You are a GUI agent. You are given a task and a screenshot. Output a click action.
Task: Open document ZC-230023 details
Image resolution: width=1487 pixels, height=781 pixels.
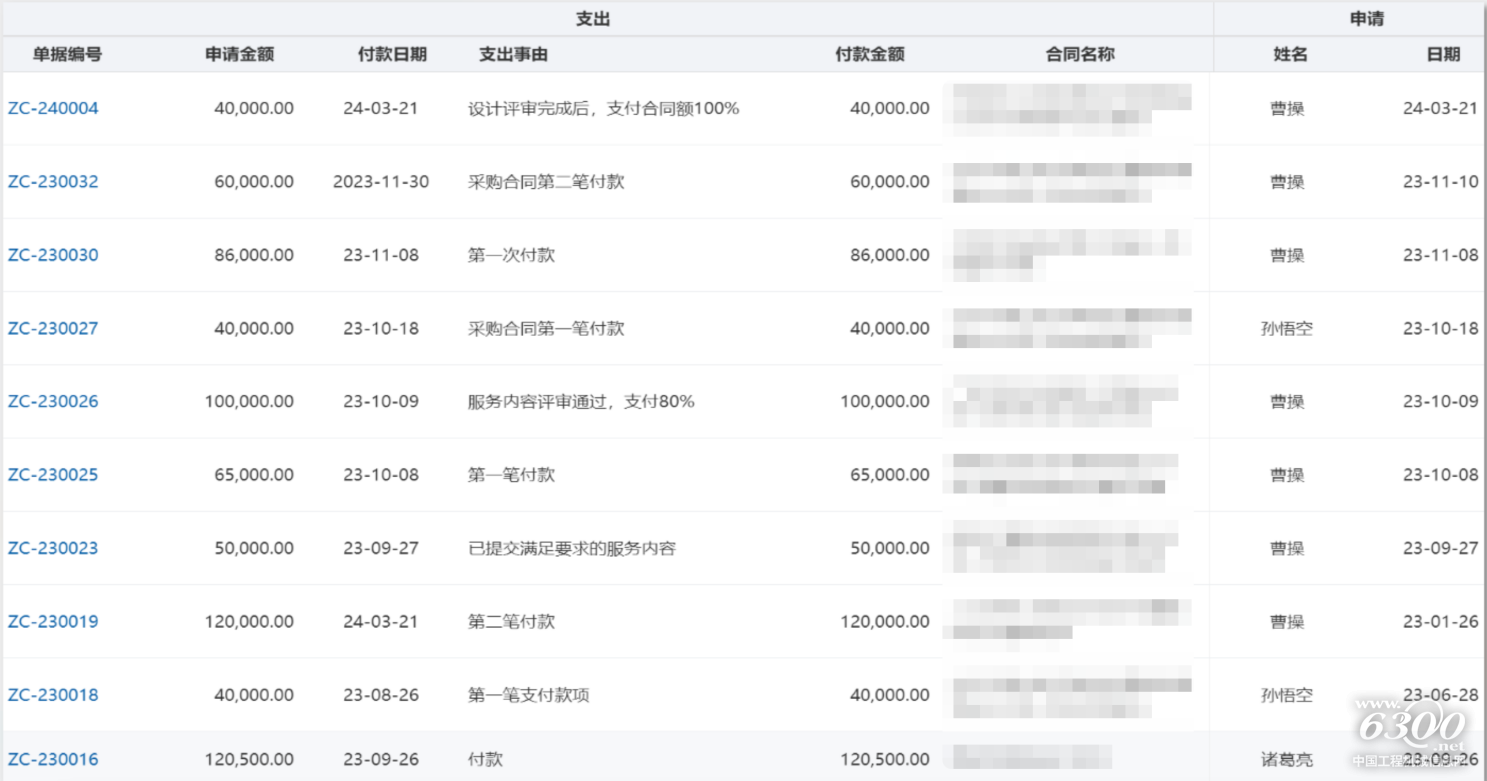(x=53, y=548)
